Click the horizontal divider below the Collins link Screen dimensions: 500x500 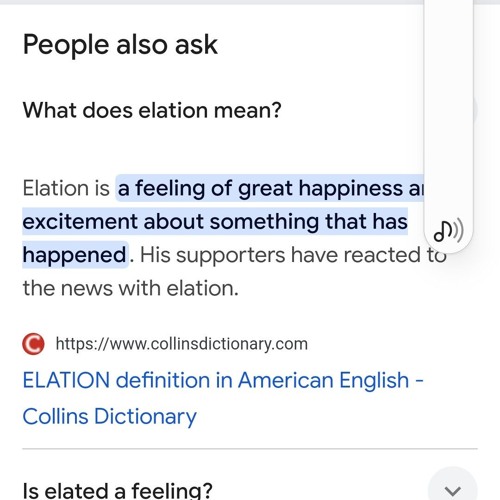click(250, 449)
